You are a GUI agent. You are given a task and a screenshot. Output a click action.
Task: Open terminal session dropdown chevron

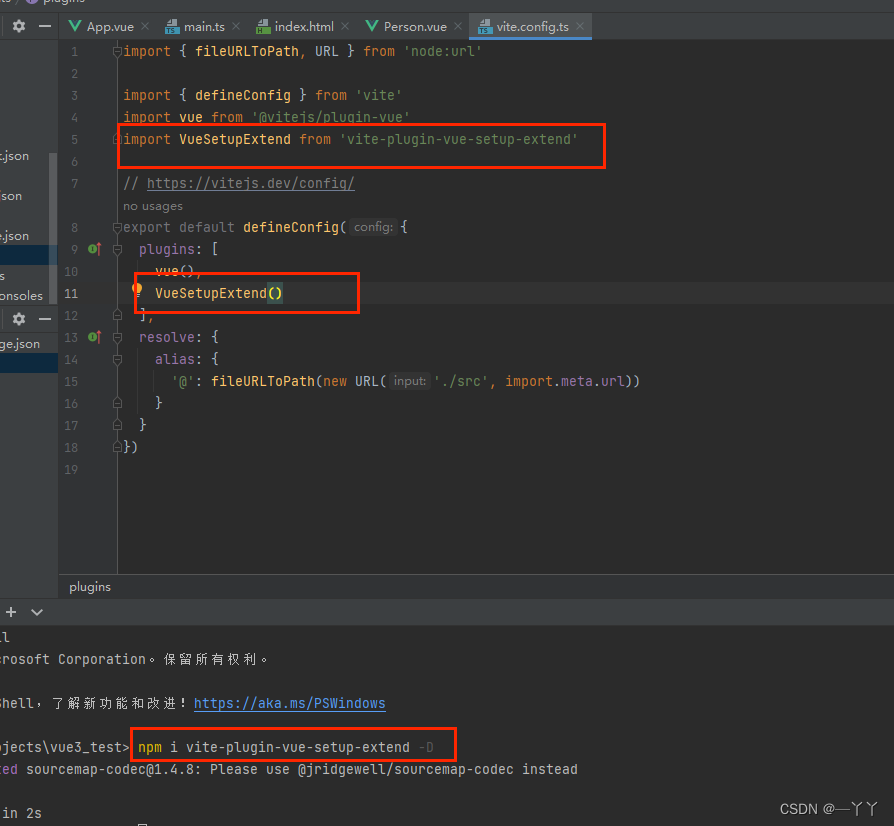point(37,612)
